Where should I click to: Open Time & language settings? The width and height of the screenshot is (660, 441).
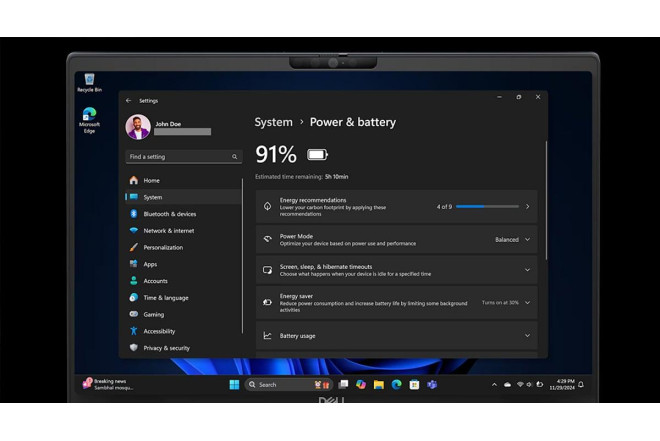point(183,298)
